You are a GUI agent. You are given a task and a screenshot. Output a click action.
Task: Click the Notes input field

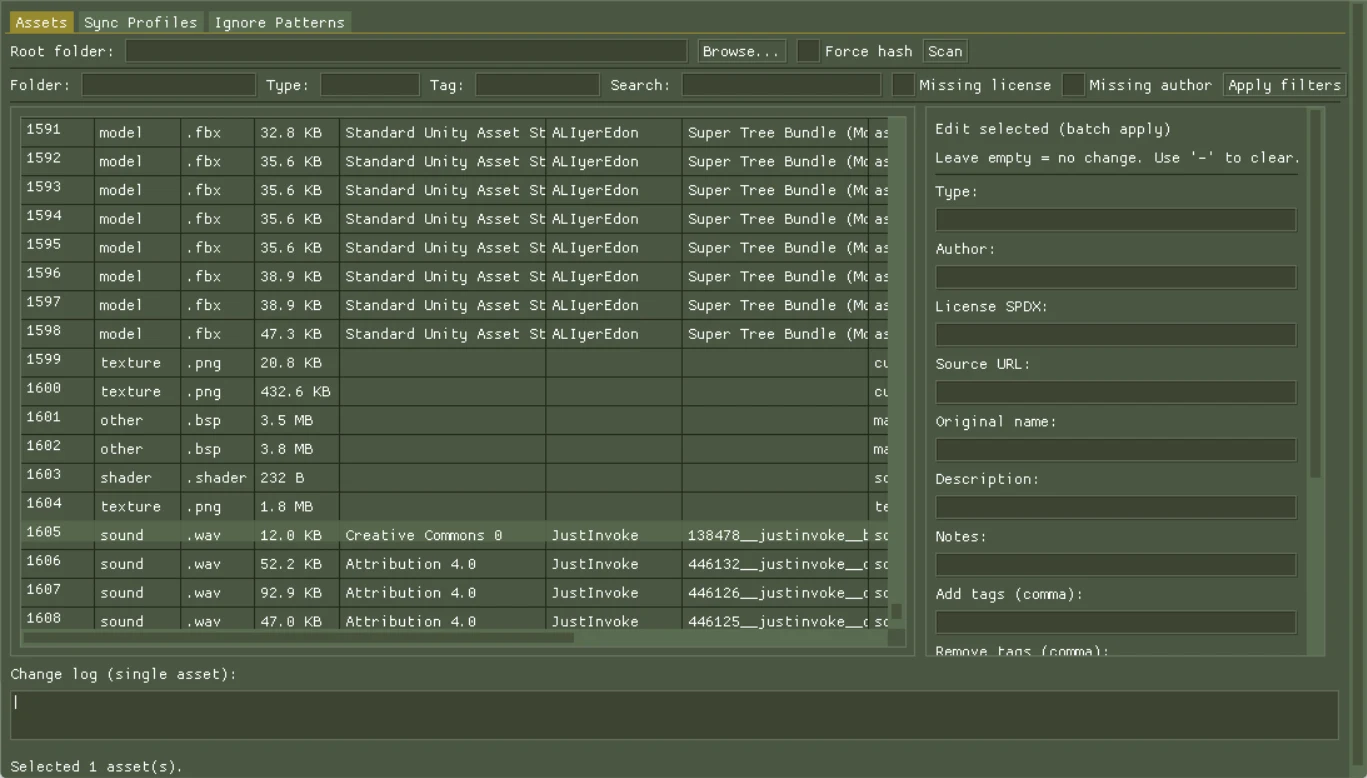(x=1116, y=564)
